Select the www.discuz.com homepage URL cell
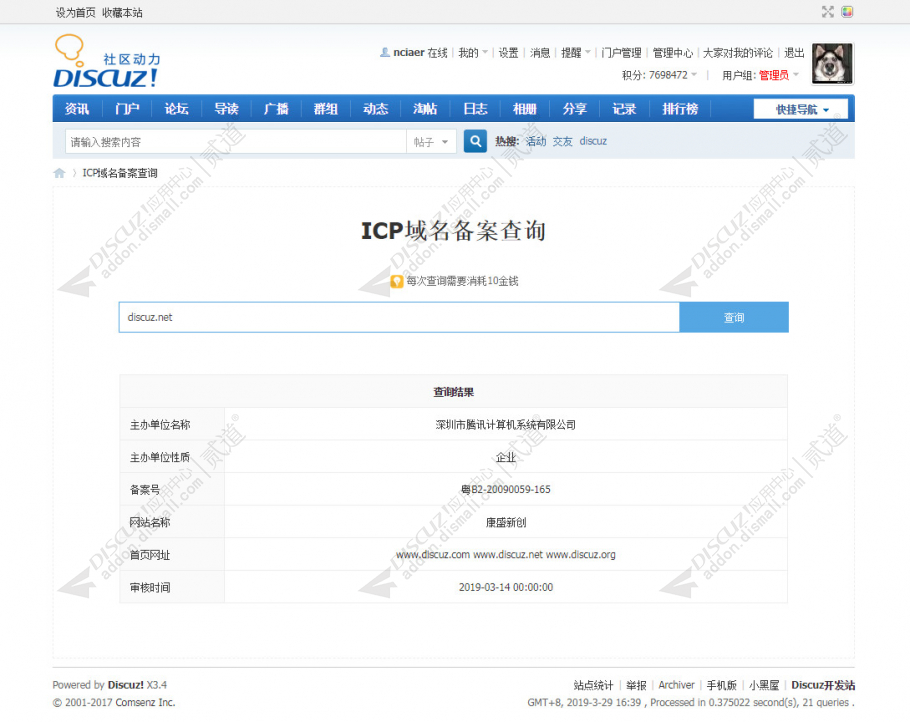This screenshot has height=722, width=910. click(x=505, y=554)
